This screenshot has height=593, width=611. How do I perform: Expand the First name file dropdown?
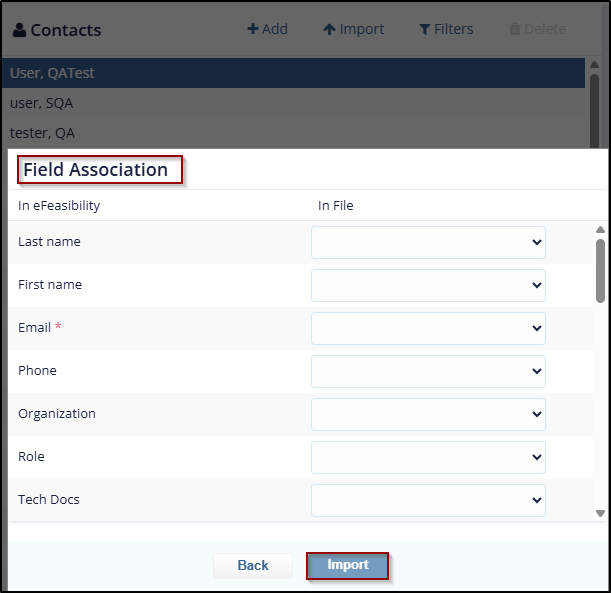(x=428, y=285)
